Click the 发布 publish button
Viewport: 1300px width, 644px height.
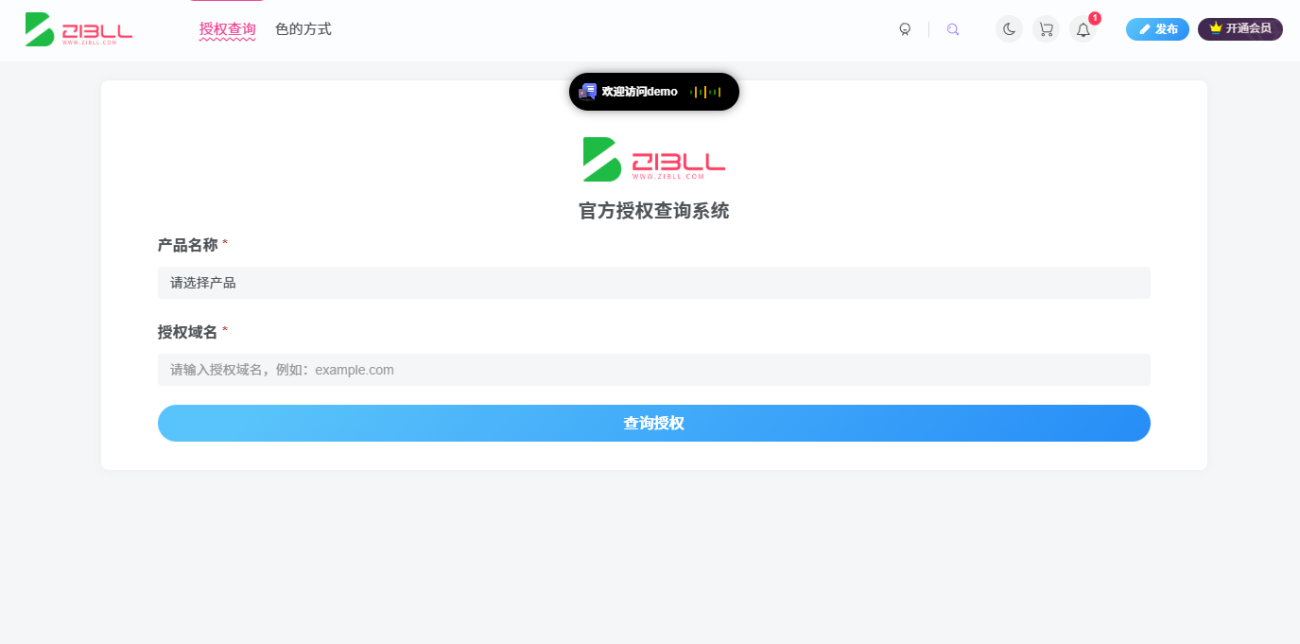click(1157, 29)
